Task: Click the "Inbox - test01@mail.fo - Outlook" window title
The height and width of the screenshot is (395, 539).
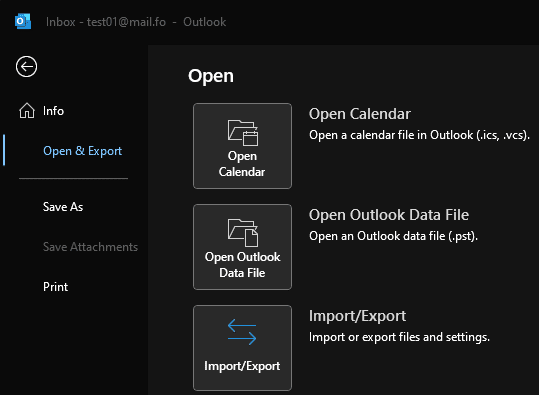Action: [x=136, y=22]
